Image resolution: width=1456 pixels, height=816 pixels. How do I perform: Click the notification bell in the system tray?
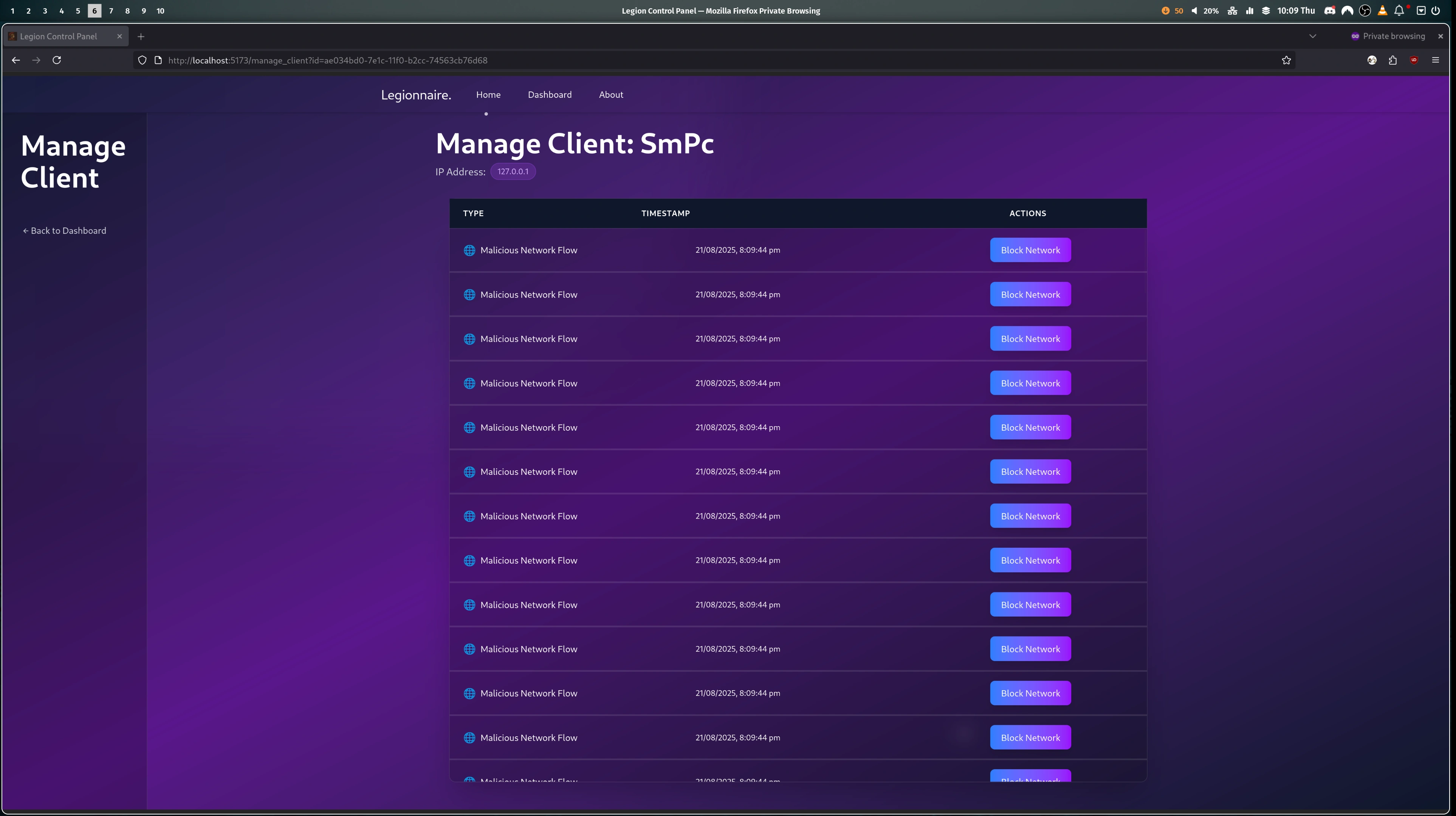point(1399,11)
